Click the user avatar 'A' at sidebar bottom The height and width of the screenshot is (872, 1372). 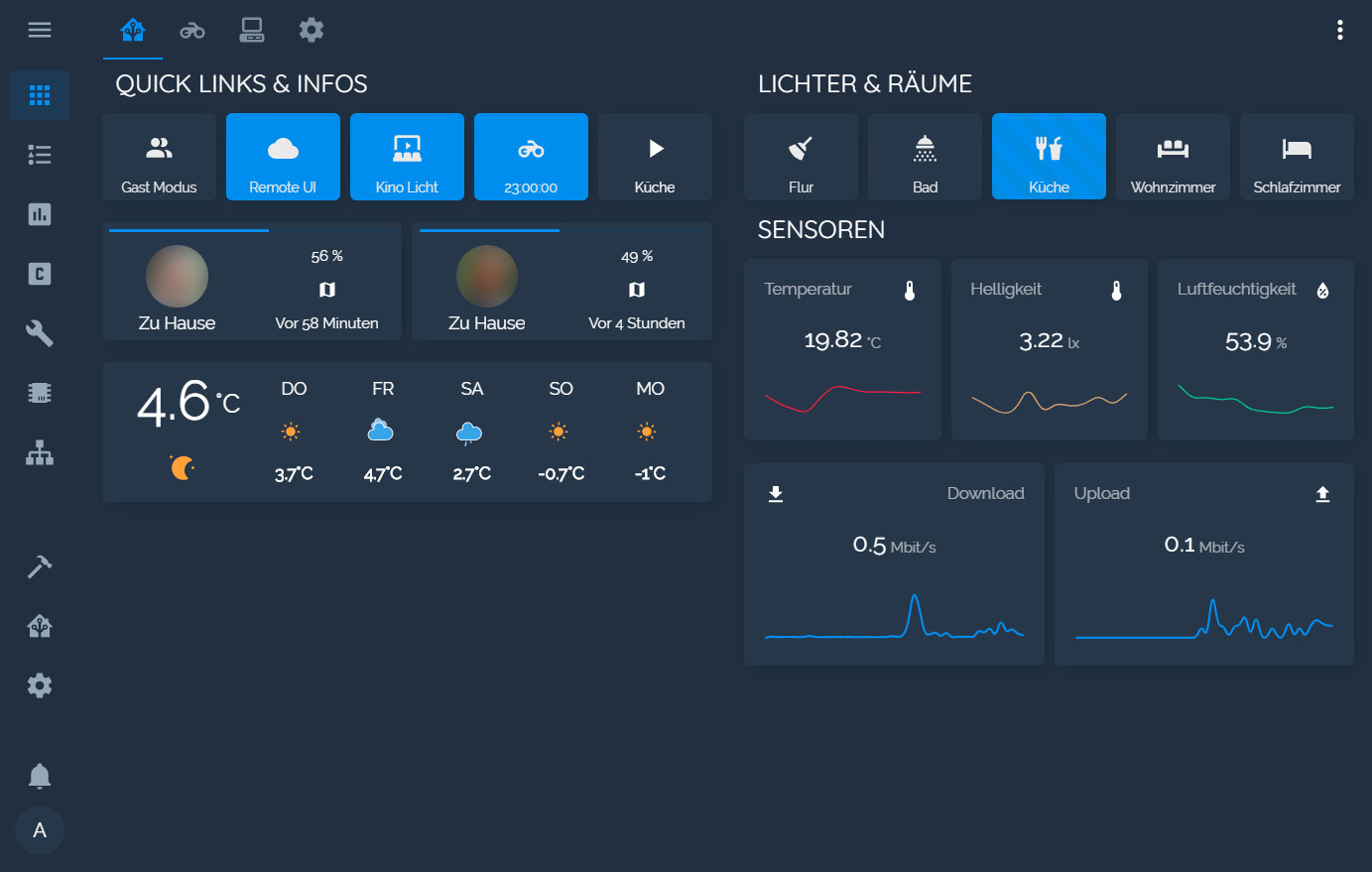coord(40,830)
